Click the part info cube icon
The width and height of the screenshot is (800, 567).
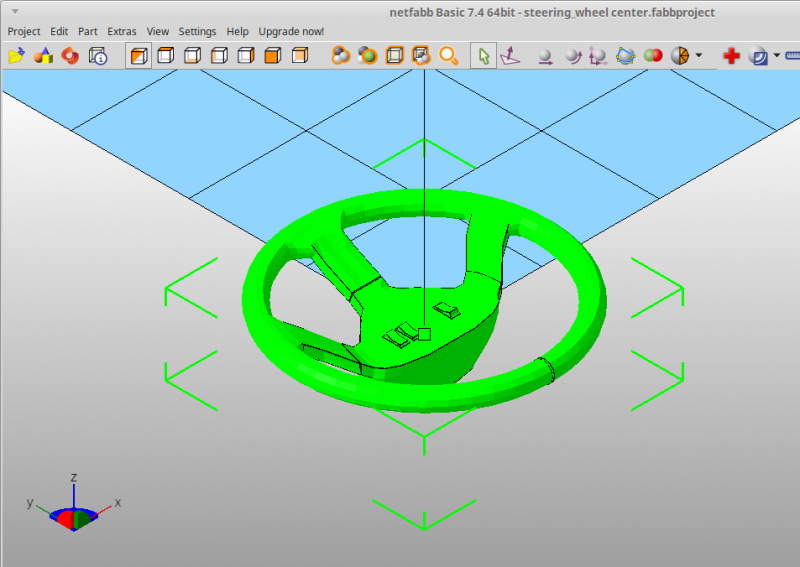(x=98, y=56)
